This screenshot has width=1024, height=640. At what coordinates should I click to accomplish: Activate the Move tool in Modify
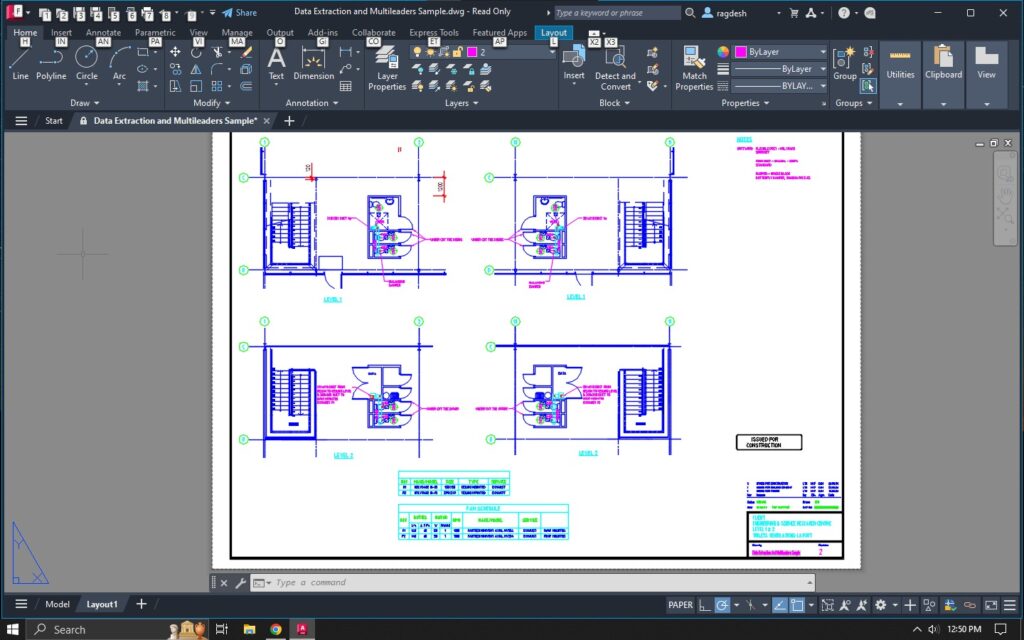coord(175,52)
